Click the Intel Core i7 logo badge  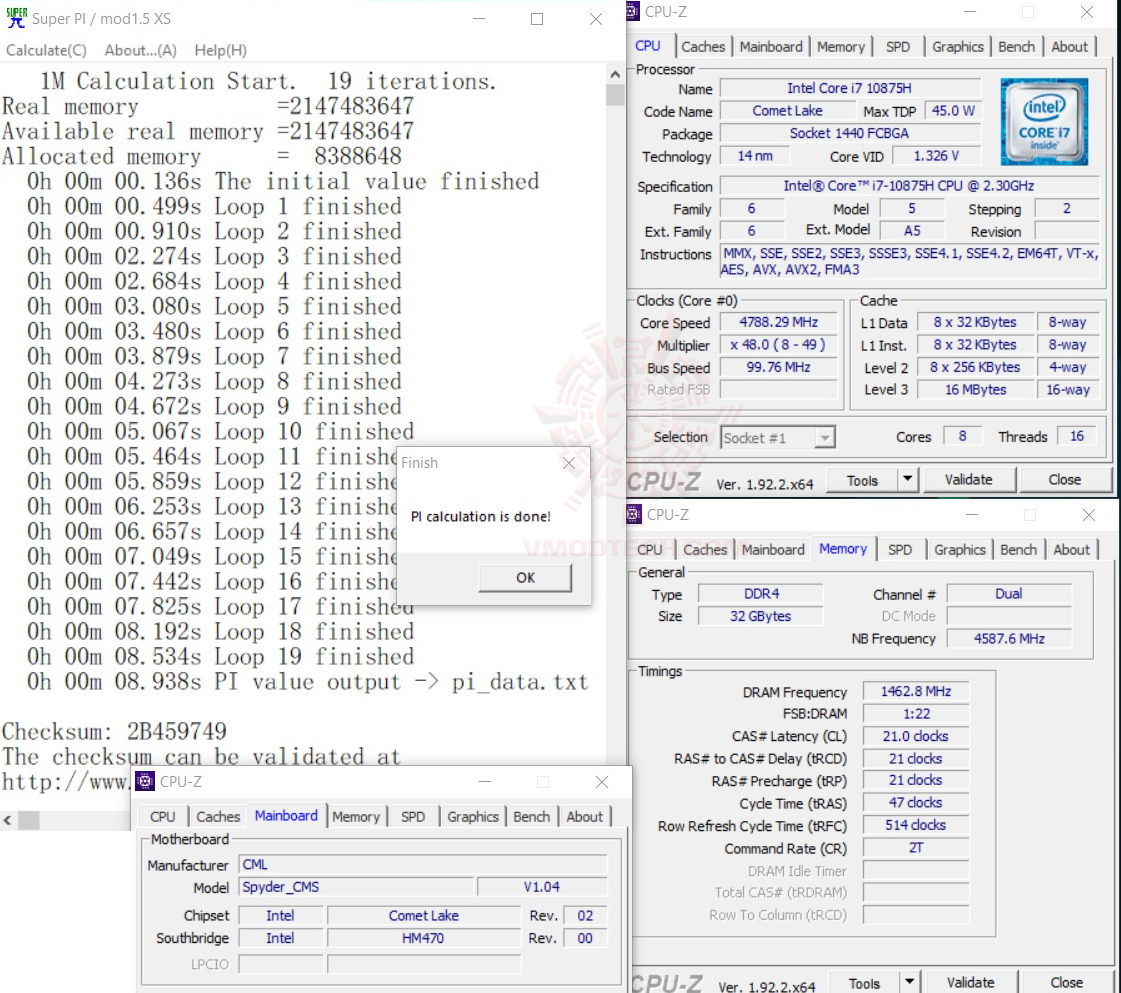coord(1044,122)
